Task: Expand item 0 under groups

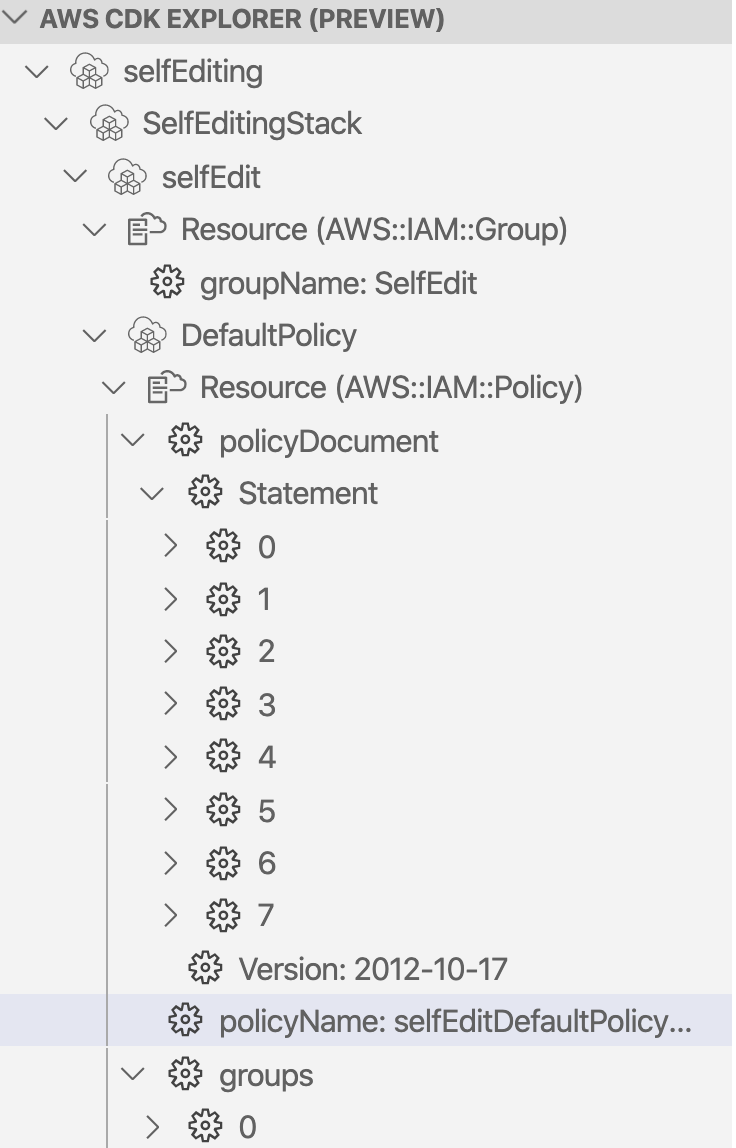Action: click(x=152, y=1127)
